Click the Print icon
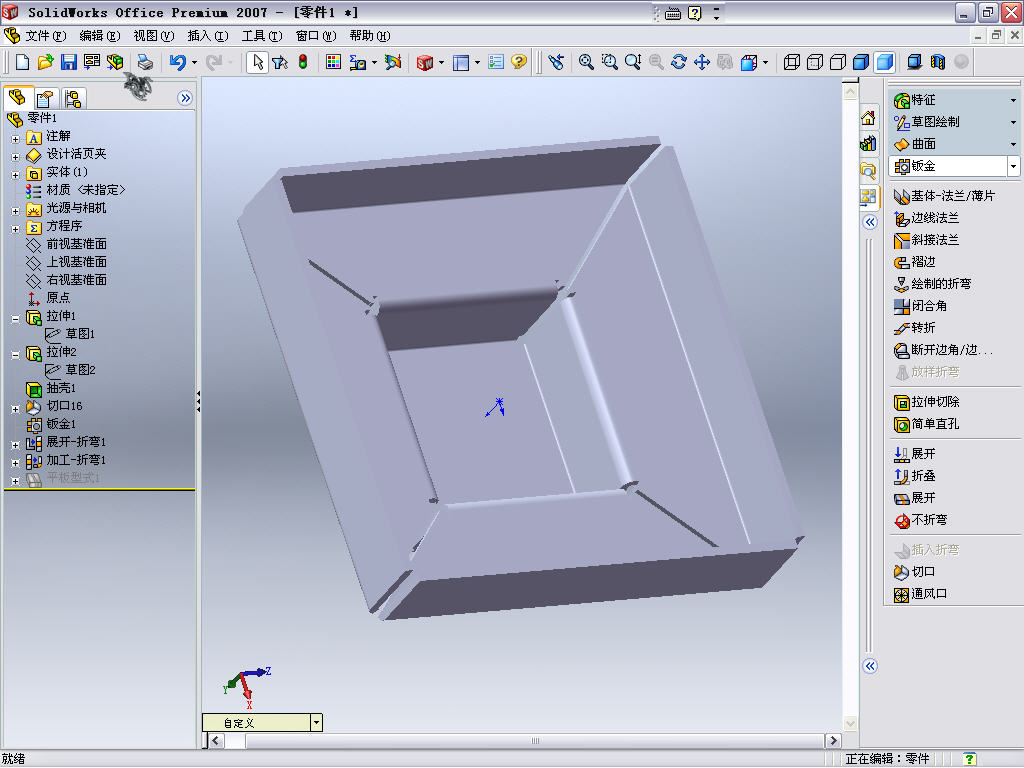The height and width of the screenshot is (768, 1024). (x=145, y=62)
